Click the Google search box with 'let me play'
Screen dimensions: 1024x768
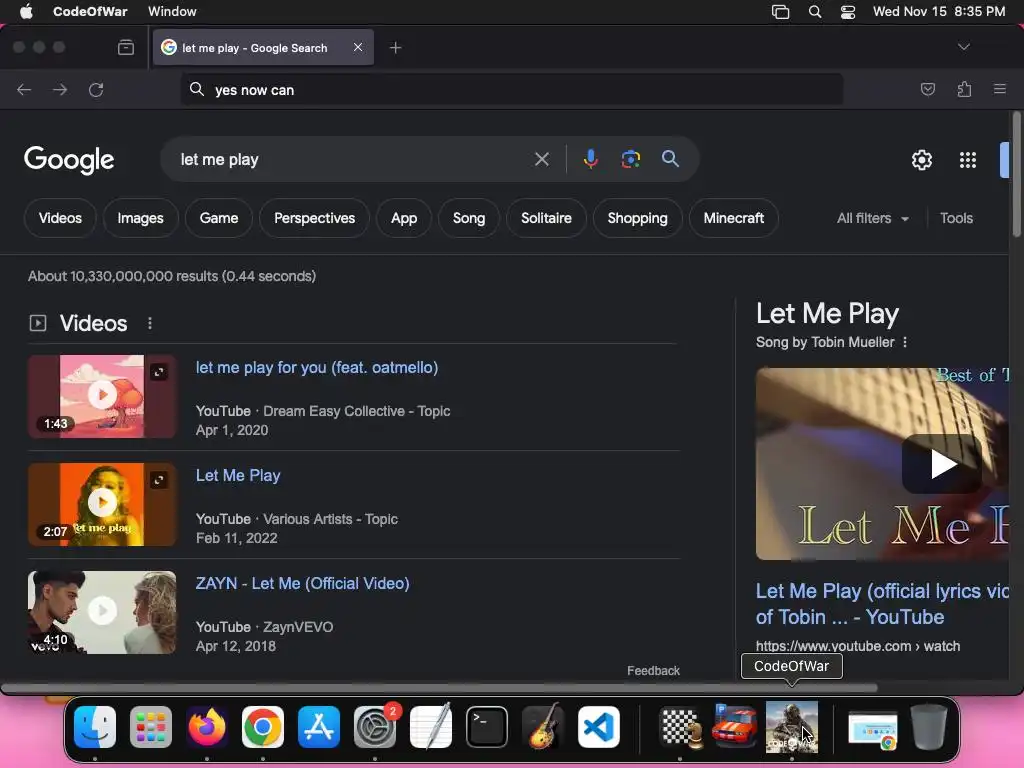click(x=353, y=159)
